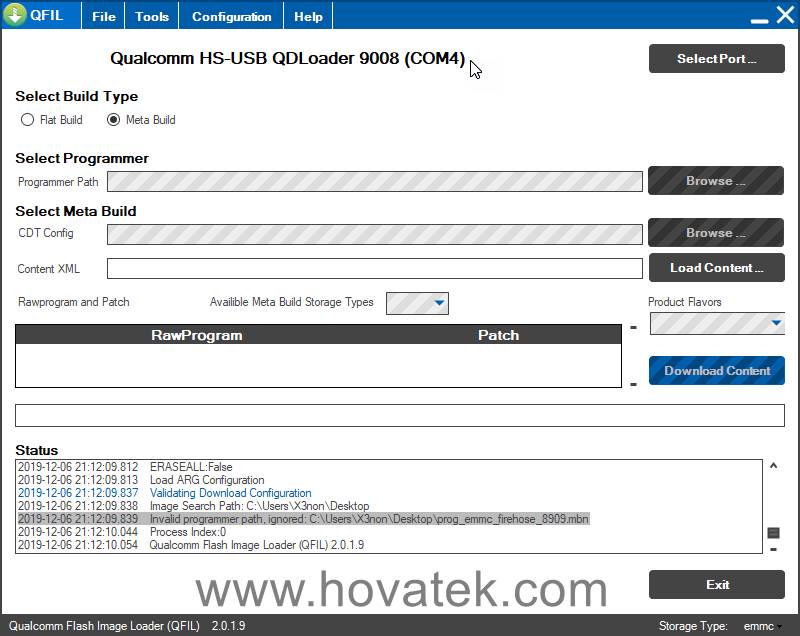
Task: Open the Help menu
Action: (308, 16)
